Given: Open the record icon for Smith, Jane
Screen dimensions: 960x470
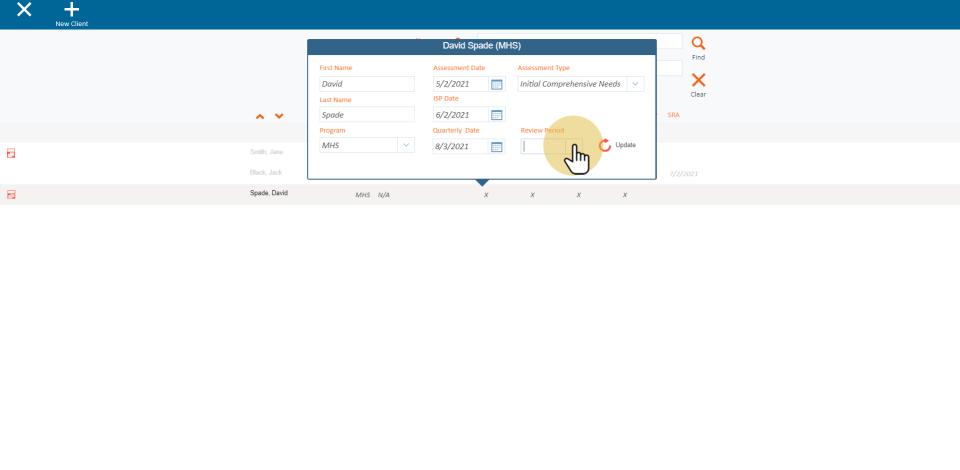Looking at the screenshot, I should (x=11, y=153).
